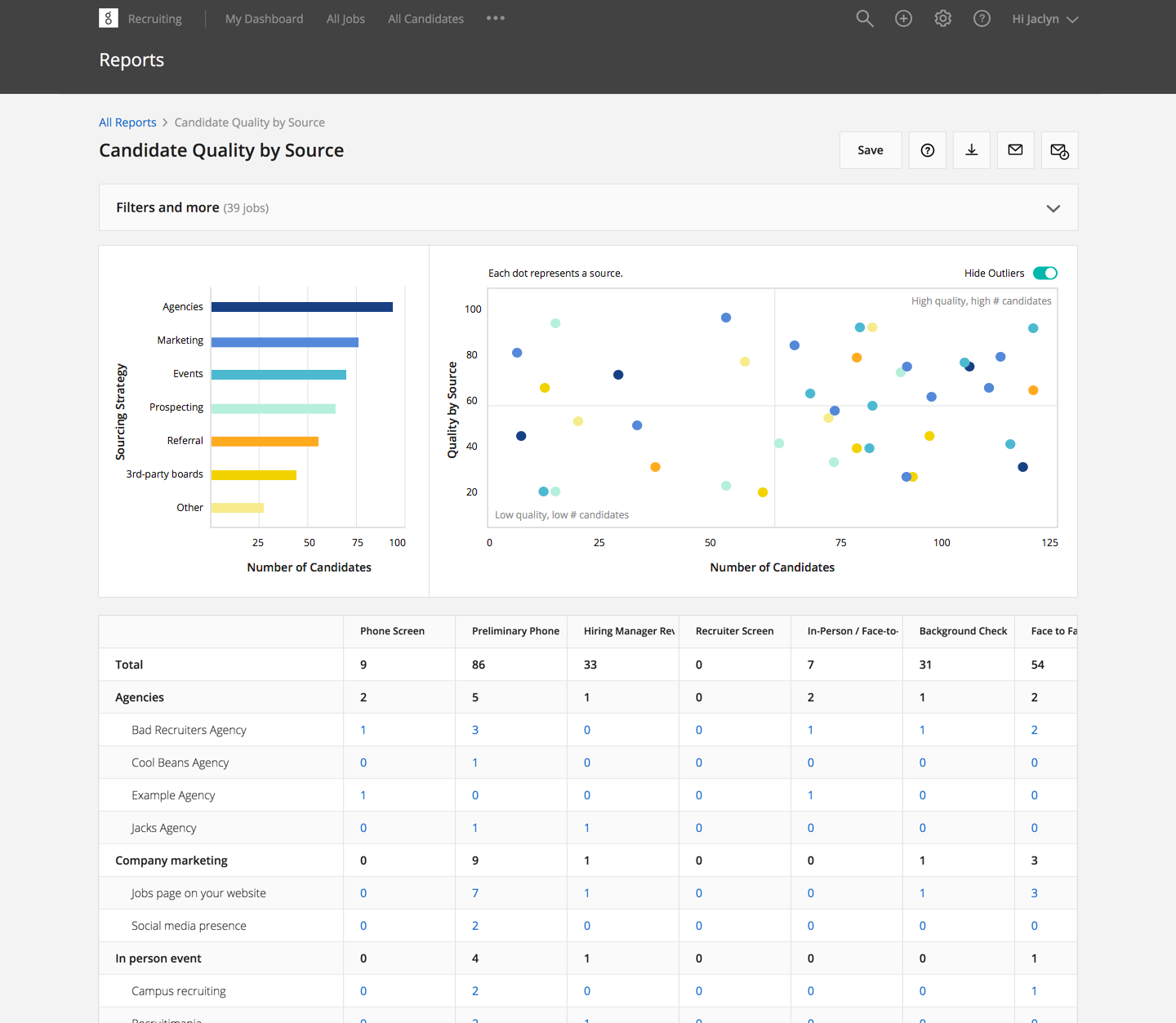Email the report using envelope icon
1176x1023 pixels.
1015,150
